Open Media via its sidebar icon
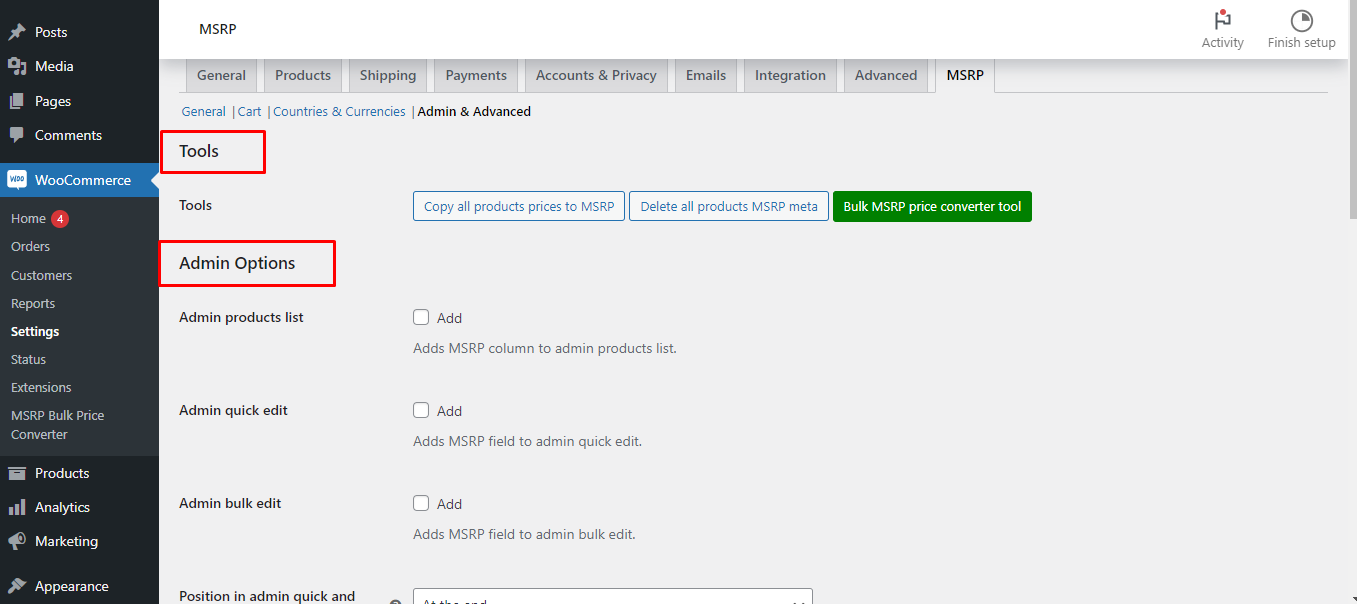Viewport: 1357px width, 604px height. pos(17,66)
